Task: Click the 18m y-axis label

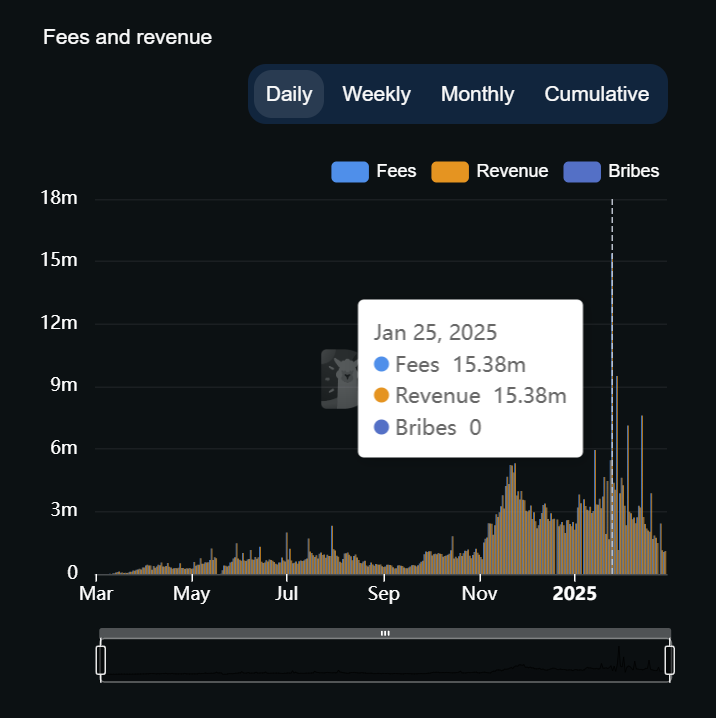Action: click(59, 198)
